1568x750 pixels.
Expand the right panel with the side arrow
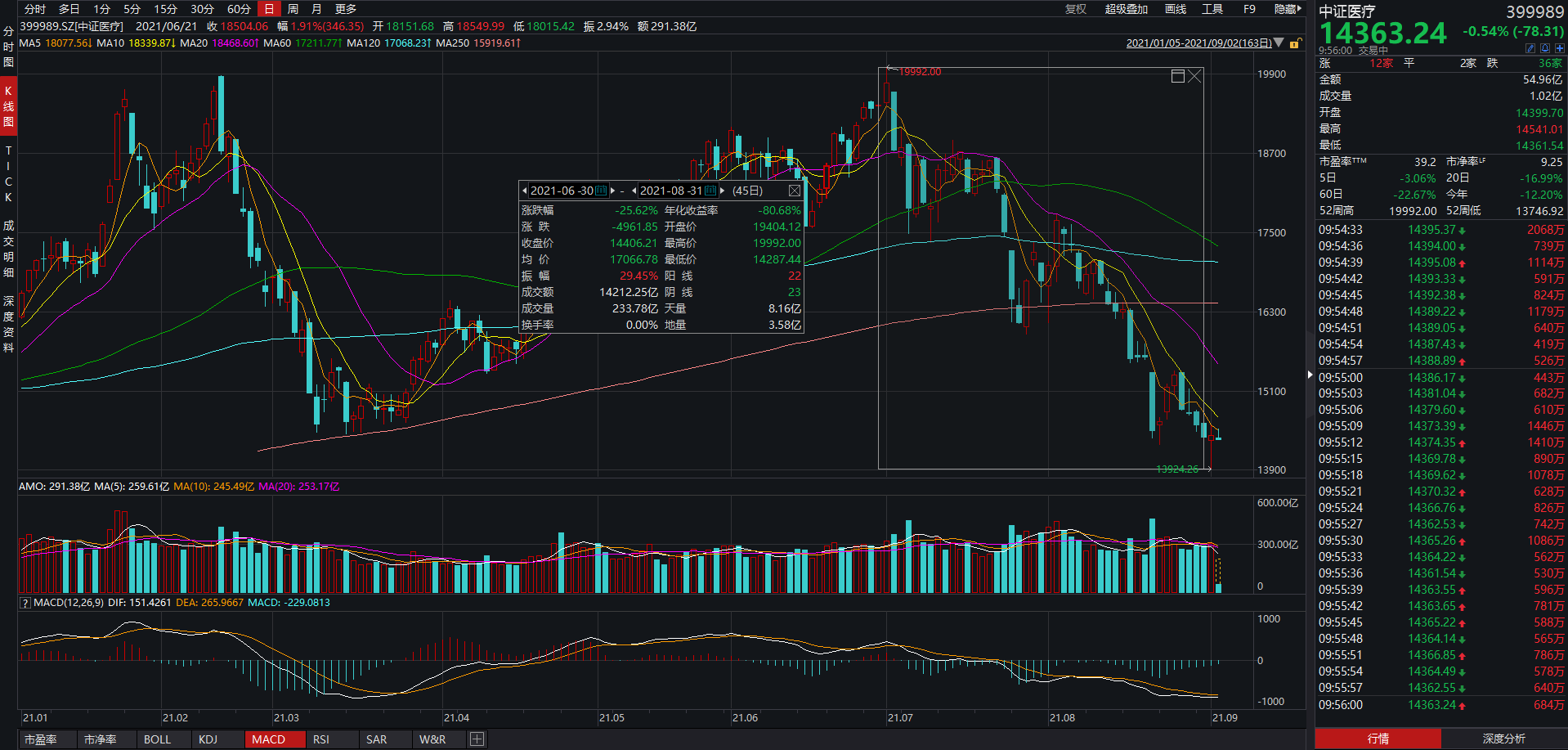tap(1310, 375)
